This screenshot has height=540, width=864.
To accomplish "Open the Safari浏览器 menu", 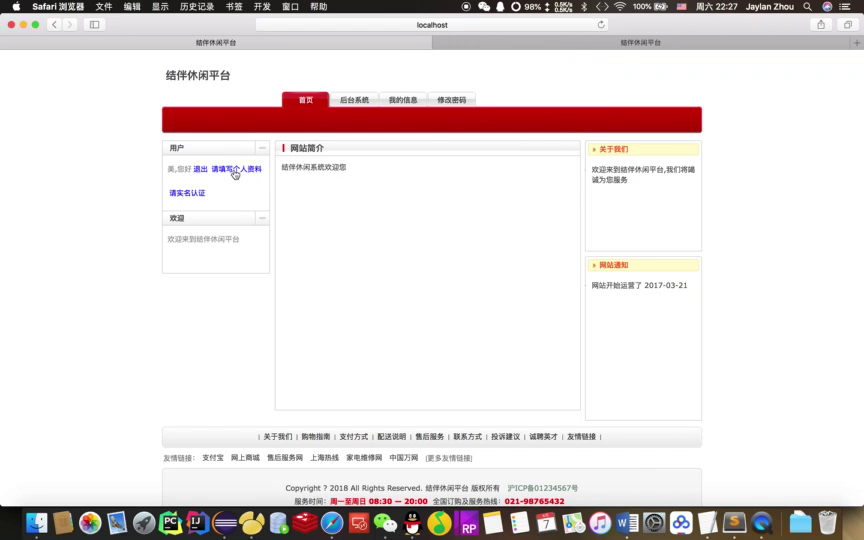I will click(58, 7).
